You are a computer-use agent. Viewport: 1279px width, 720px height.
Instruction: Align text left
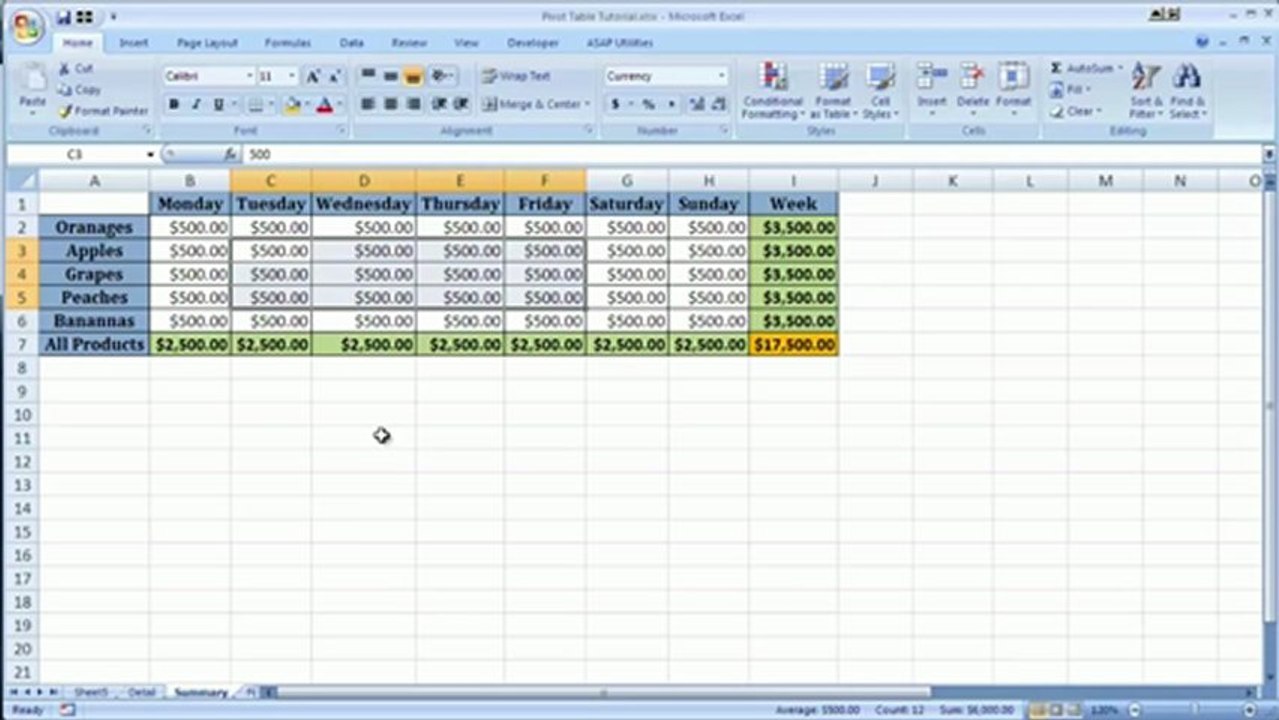tap(368, 104)
